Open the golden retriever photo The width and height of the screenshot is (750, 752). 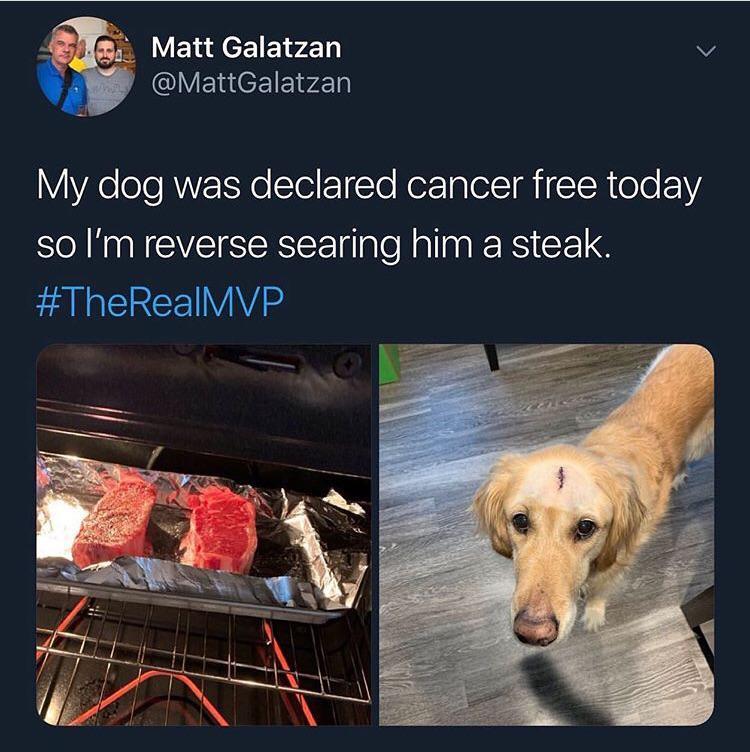[x=547, y=535]
